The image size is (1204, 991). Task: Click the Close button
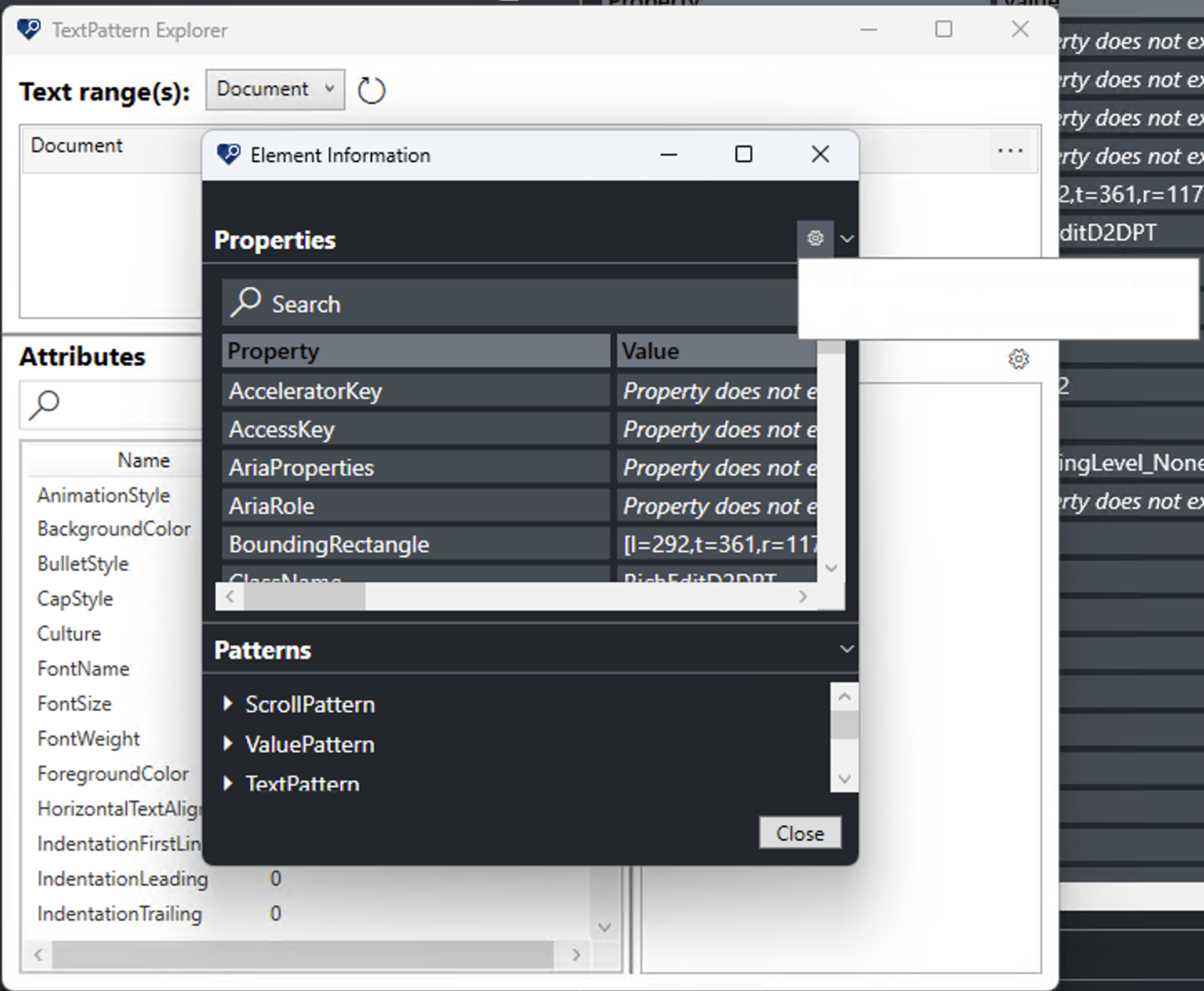coord(799,833)
